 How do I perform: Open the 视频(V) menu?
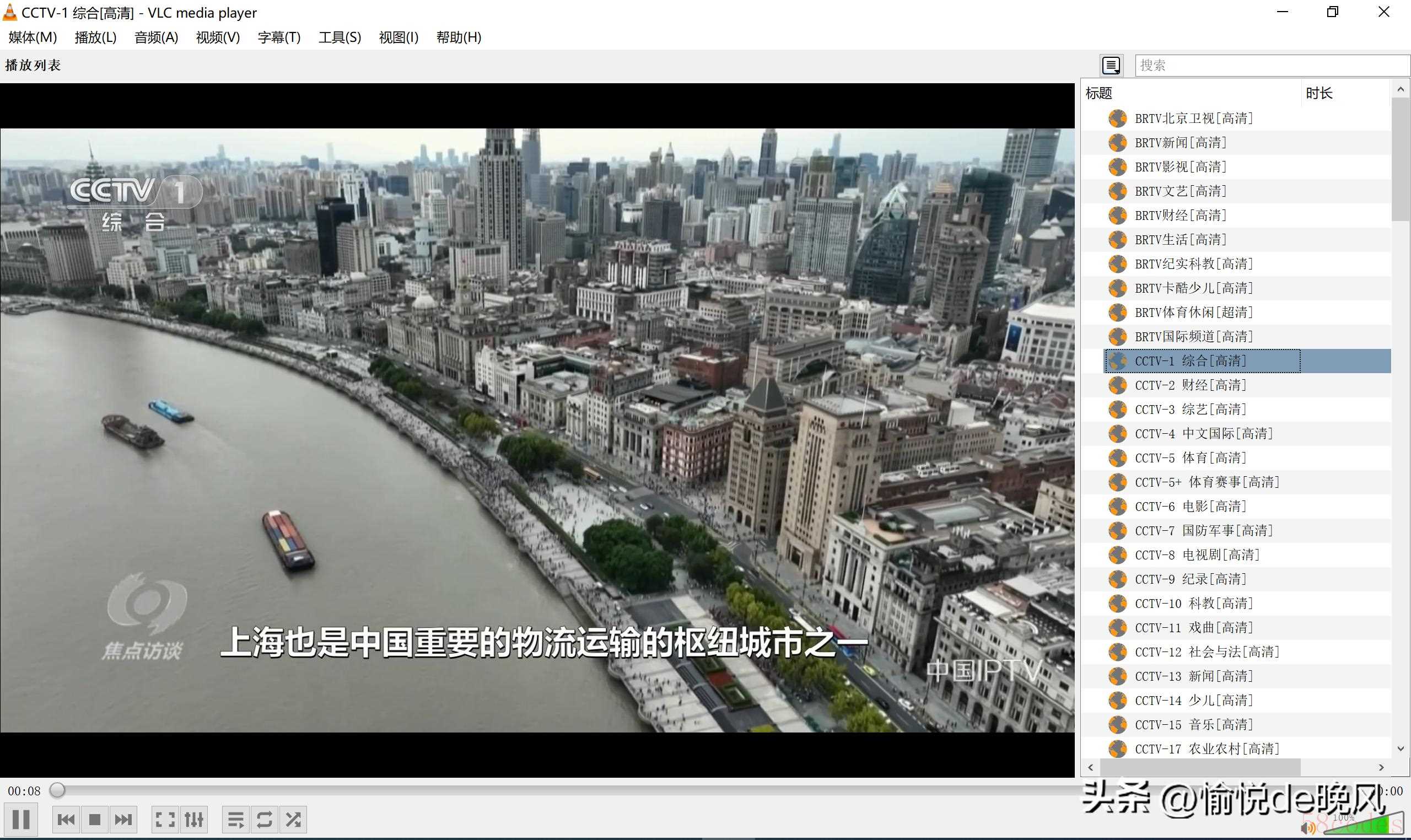pyautogui.click(x=218, y=37)
